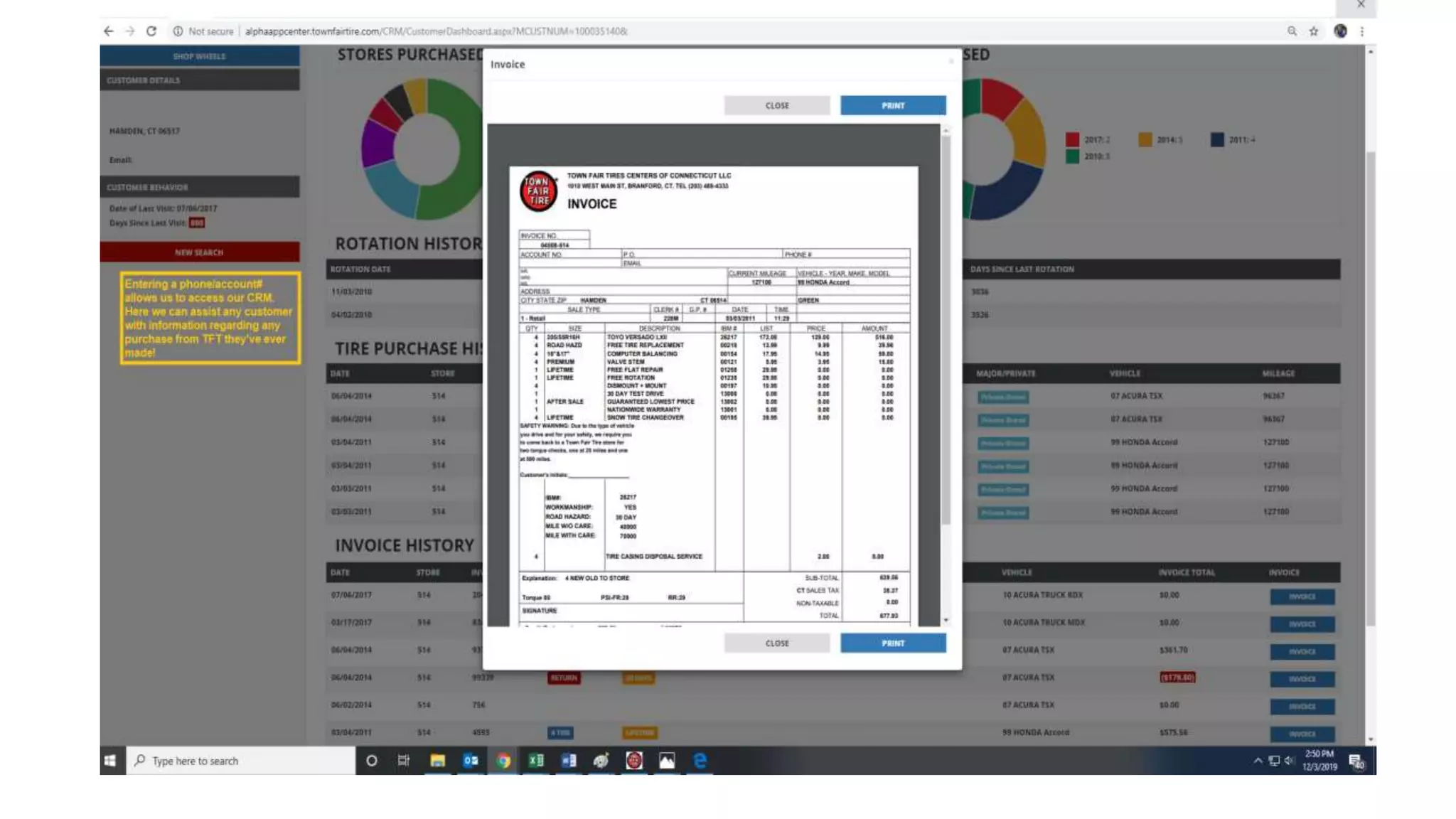Screen dimensions: 1456x819
Task: Print the invoice using top Print button
Action: [893, 105]
